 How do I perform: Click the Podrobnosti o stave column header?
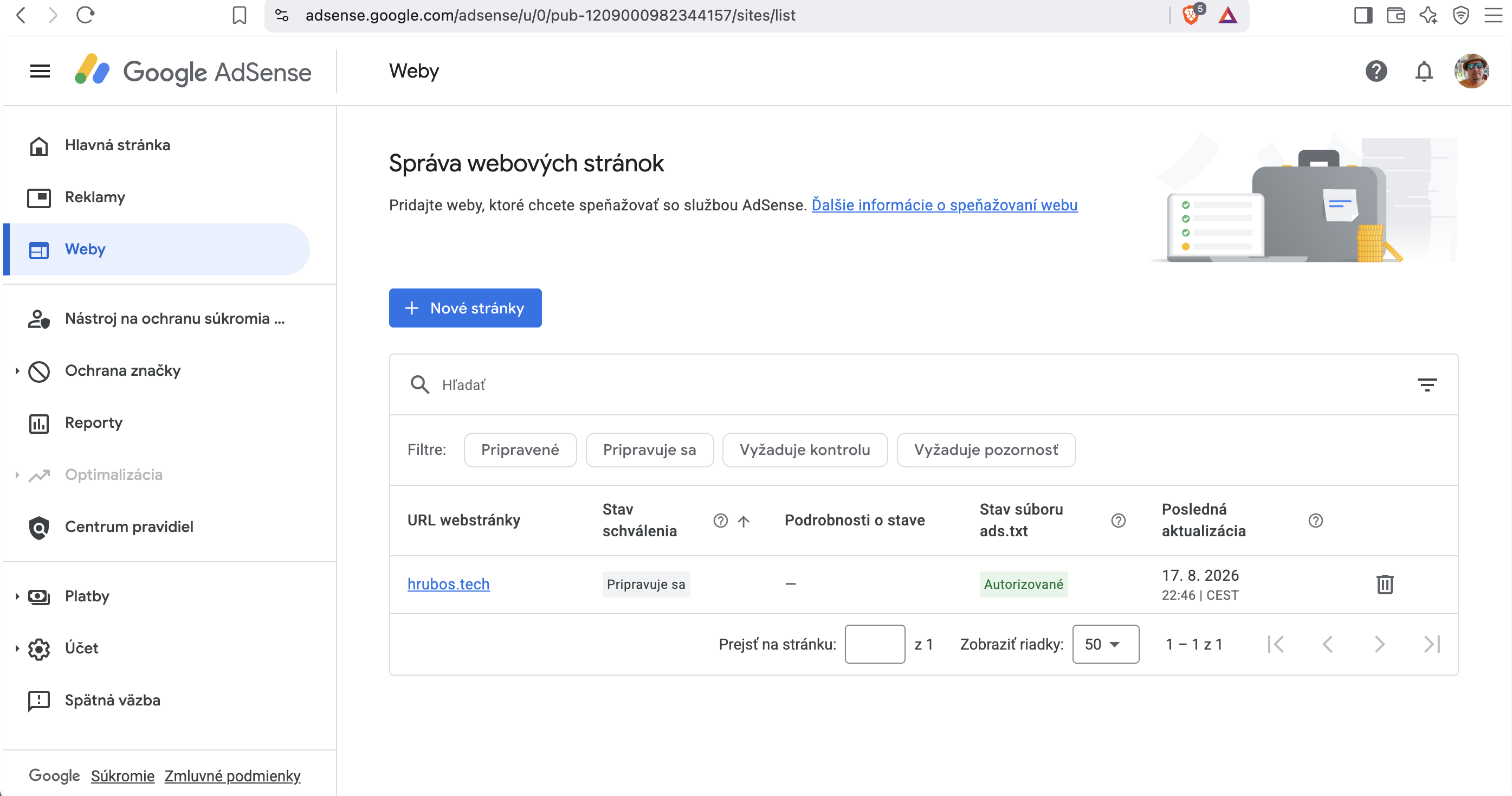855,521
